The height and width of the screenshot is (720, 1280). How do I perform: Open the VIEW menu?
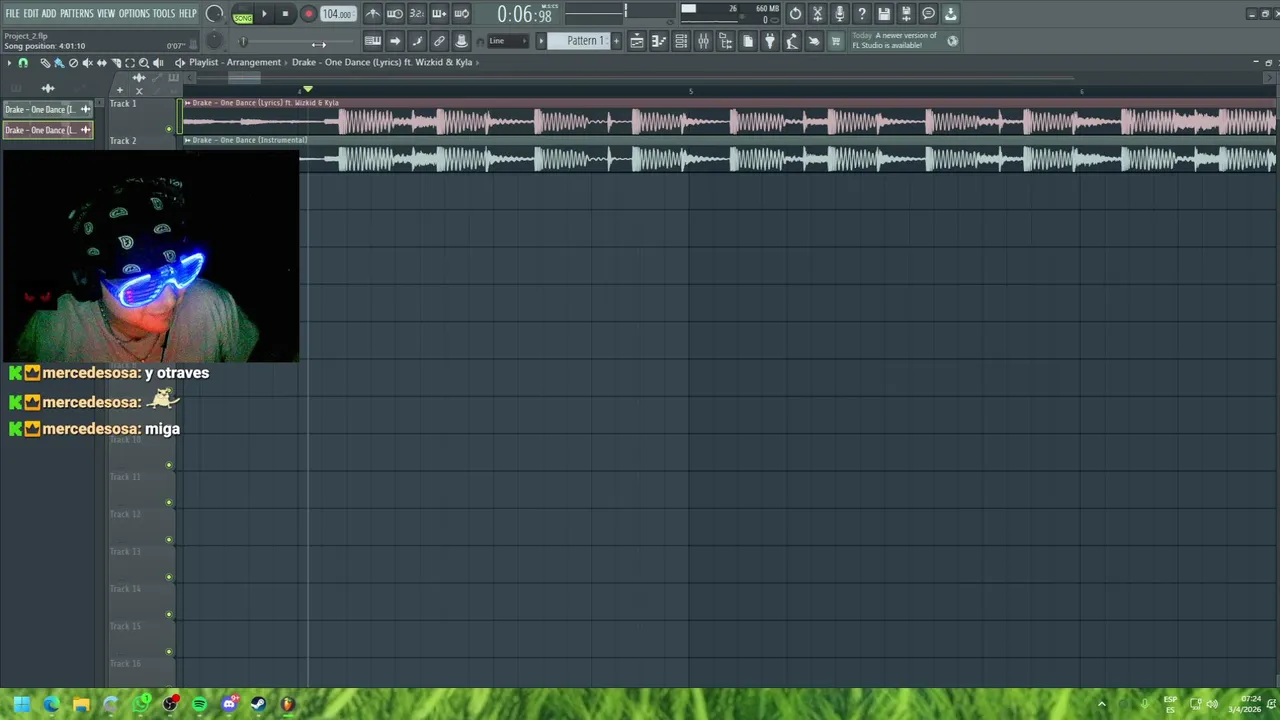[x=106, y=13]
